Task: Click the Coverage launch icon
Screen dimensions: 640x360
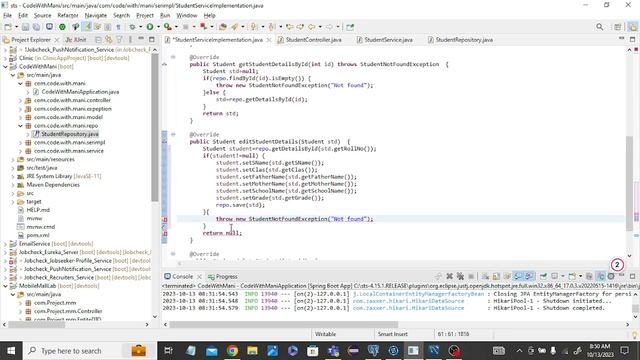Action: coord(167,27)
